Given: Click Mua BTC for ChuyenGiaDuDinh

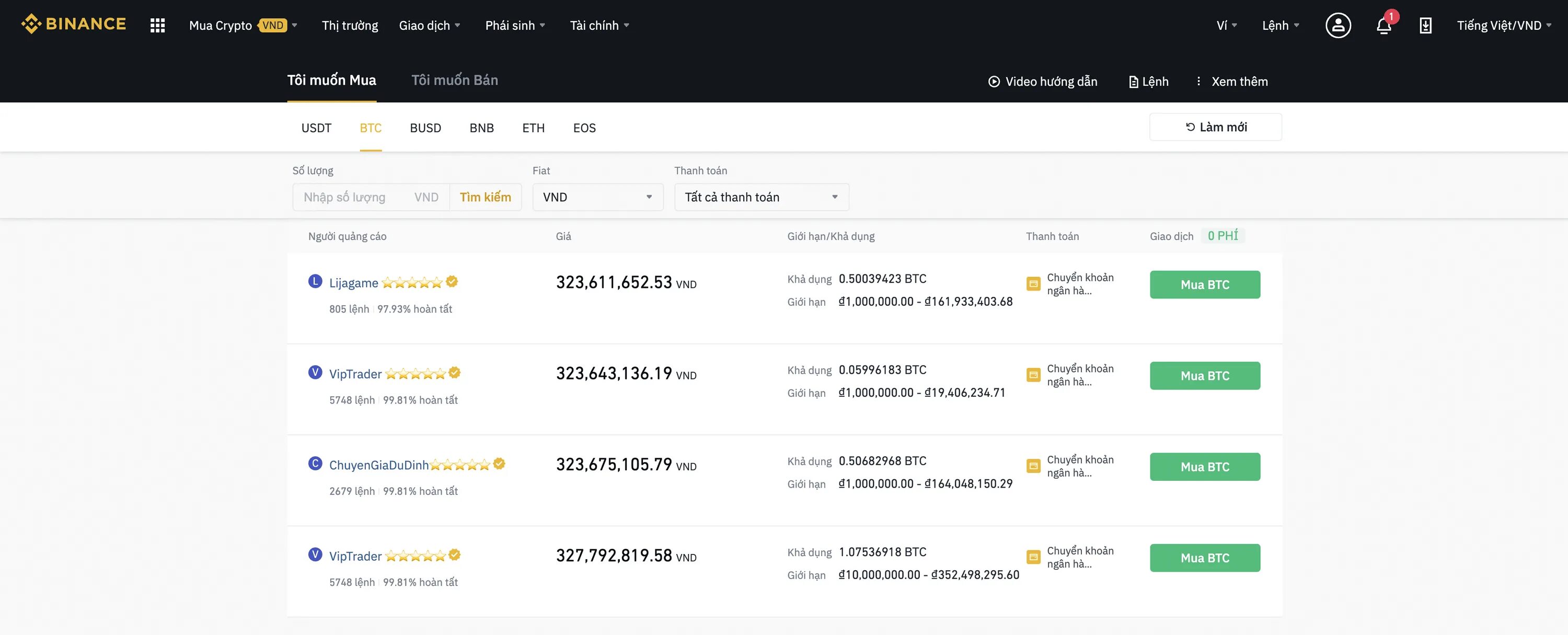Looking at the screenshot, I should tap(1205, 467).
